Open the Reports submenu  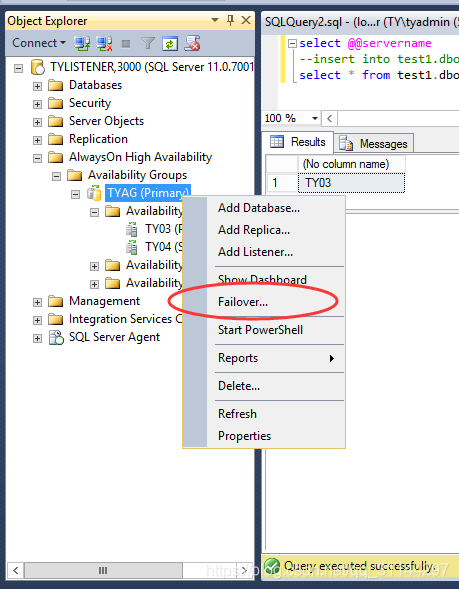pos(264,358)
